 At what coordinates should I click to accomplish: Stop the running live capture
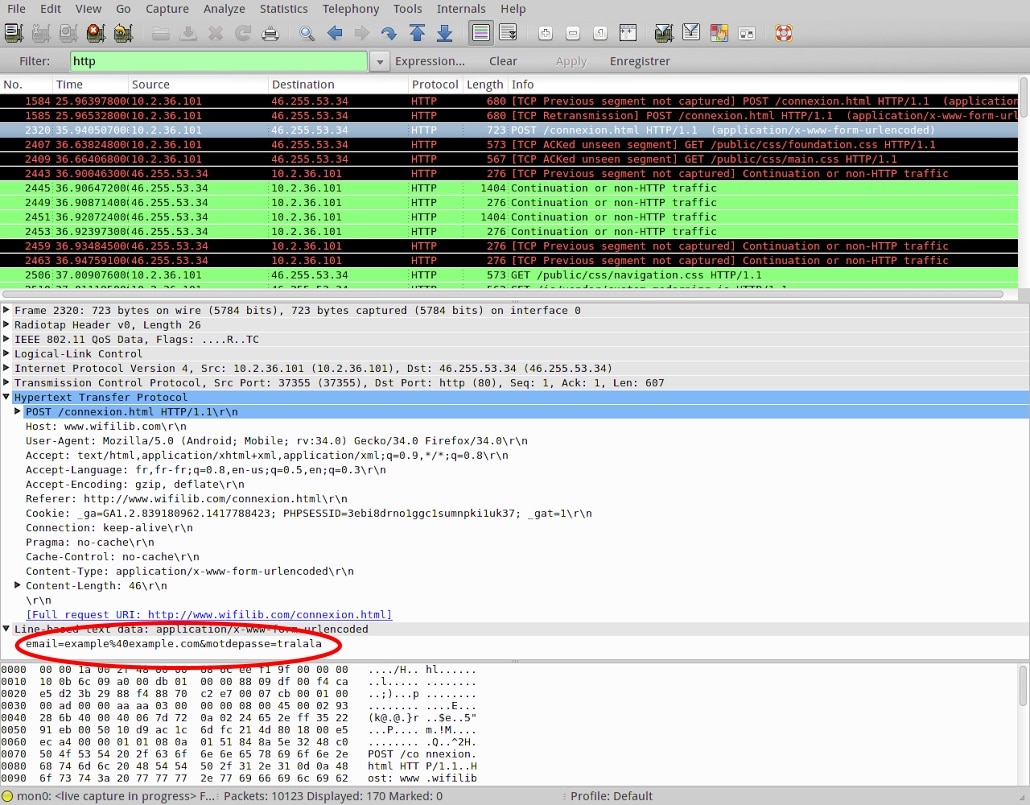96,33
